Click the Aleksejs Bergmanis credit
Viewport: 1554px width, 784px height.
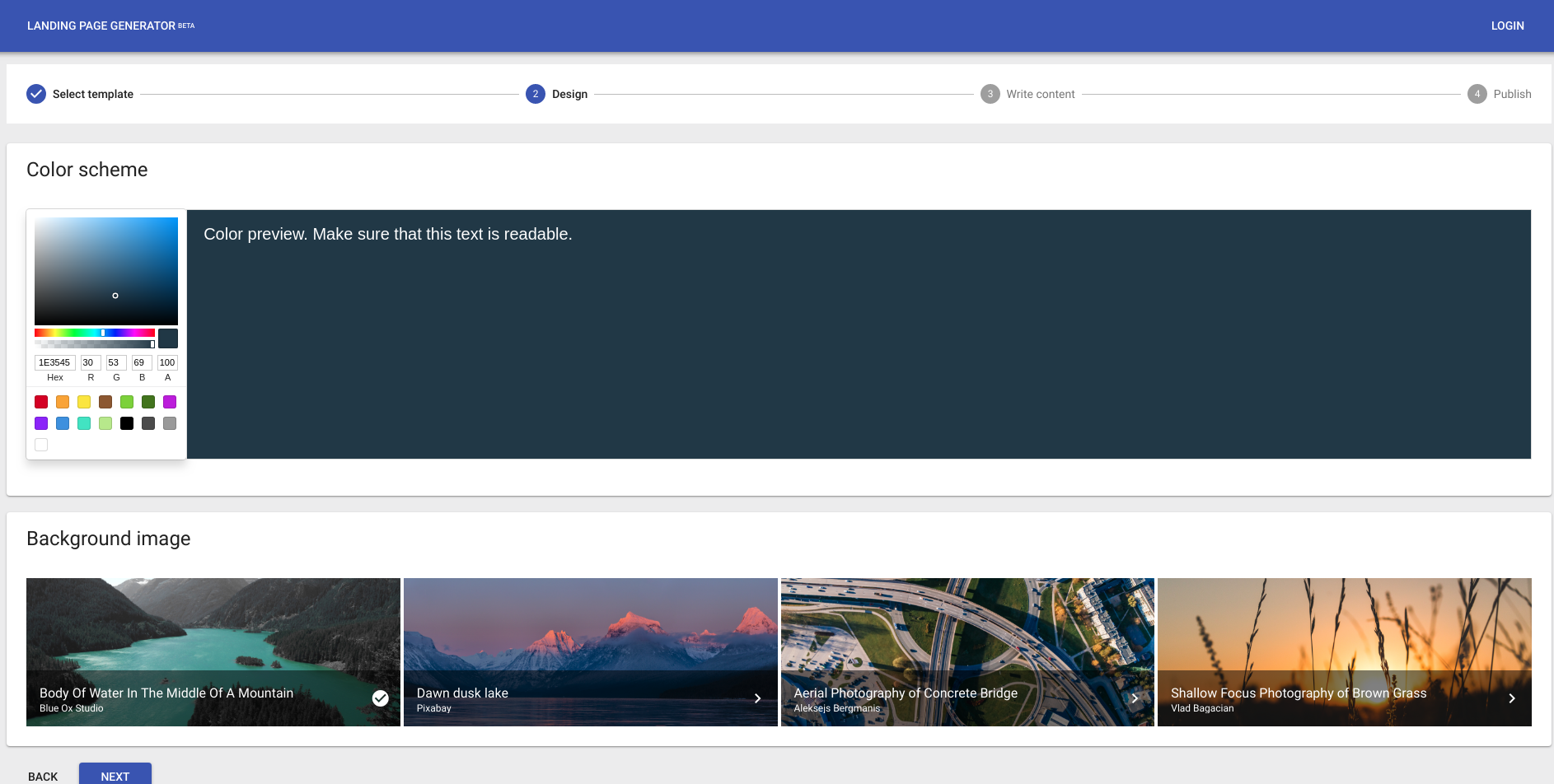(837, 708)
